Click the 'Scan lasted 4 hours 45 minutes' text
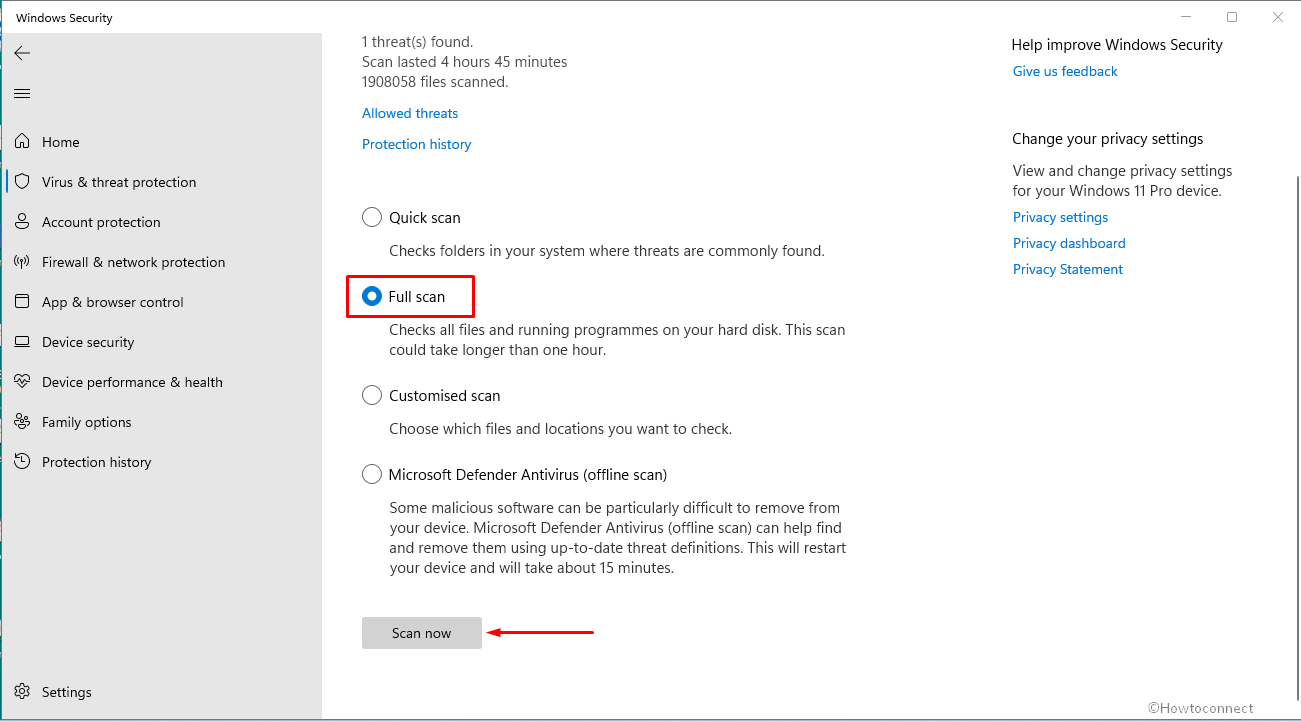Image resolution: width=1301 pixels, height=722 pixels. tap(464, 62)
